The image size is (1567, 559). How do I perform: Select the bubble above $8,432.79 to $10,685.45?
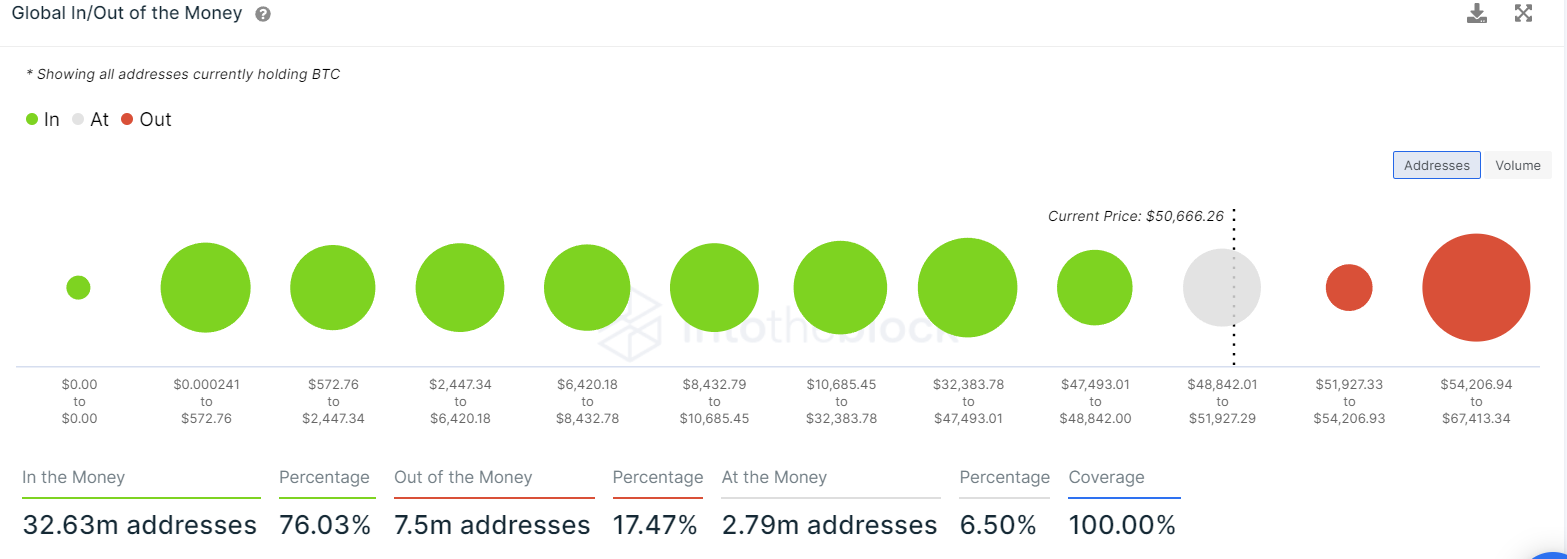click(x=714, y=288)
